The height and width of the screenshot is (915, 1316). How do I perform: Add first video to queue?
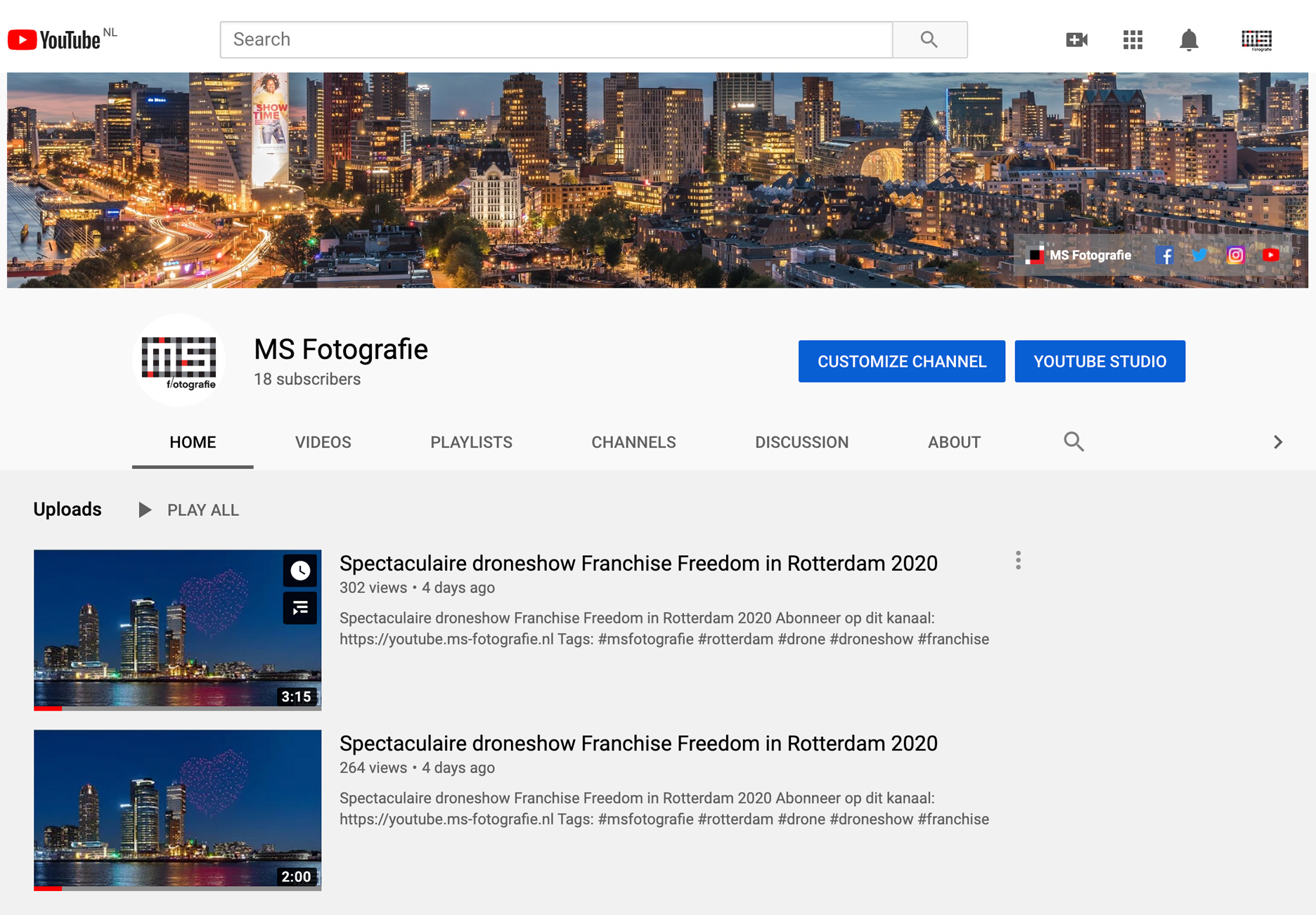(x=300, y=608)
